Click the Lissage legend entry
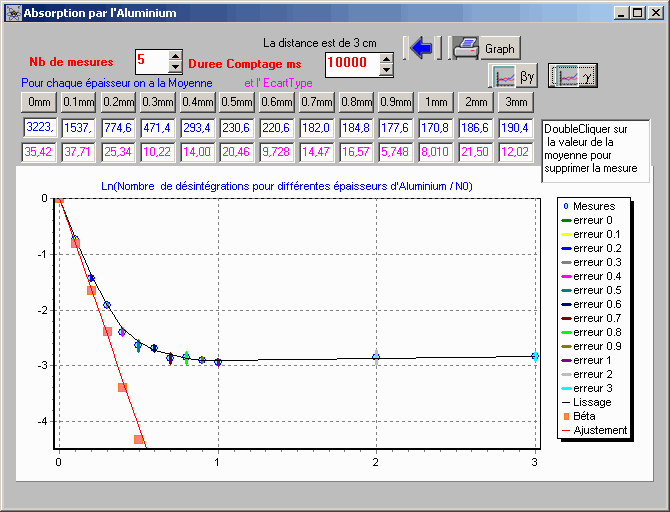 [x=592, y=402]
